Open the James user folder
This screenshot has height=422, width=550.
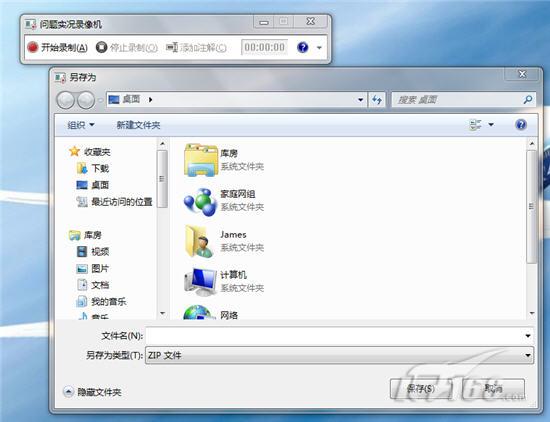200,242
